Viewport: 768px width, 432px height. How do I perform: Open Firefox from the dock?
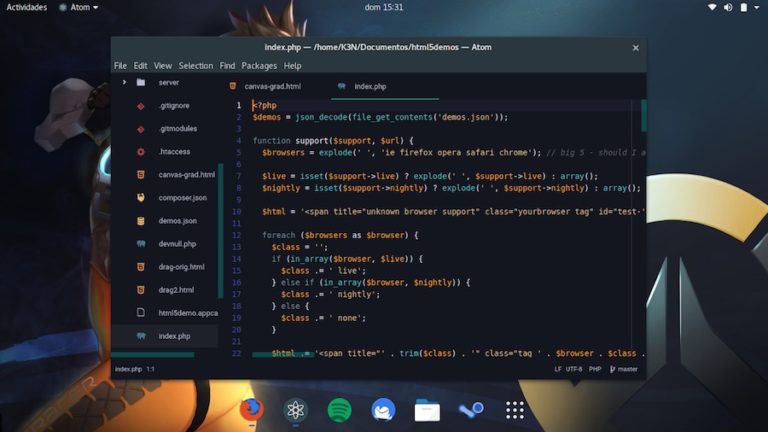[x=251, y=409]
